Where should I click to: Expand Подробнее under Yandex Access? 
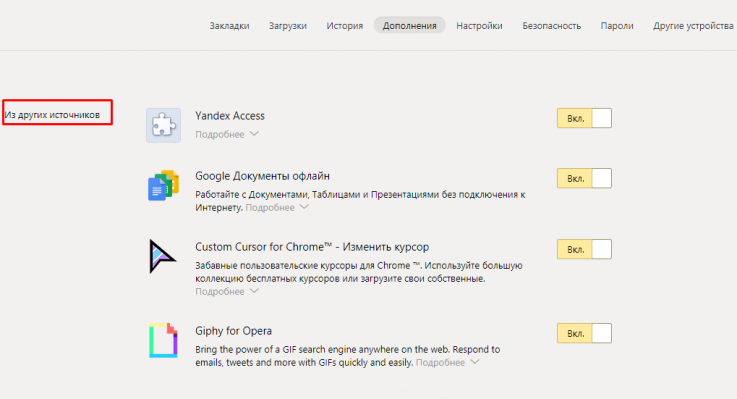coord(227,134)
